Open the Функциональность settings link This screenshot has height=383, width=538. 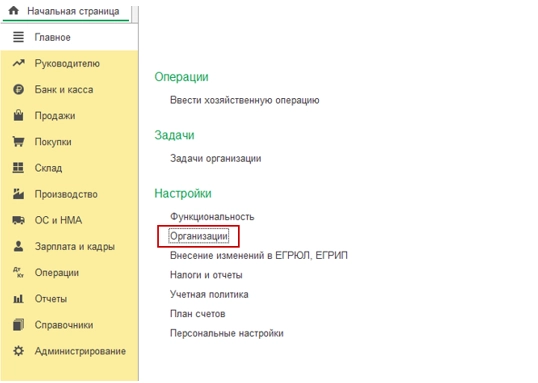(212, 217)
